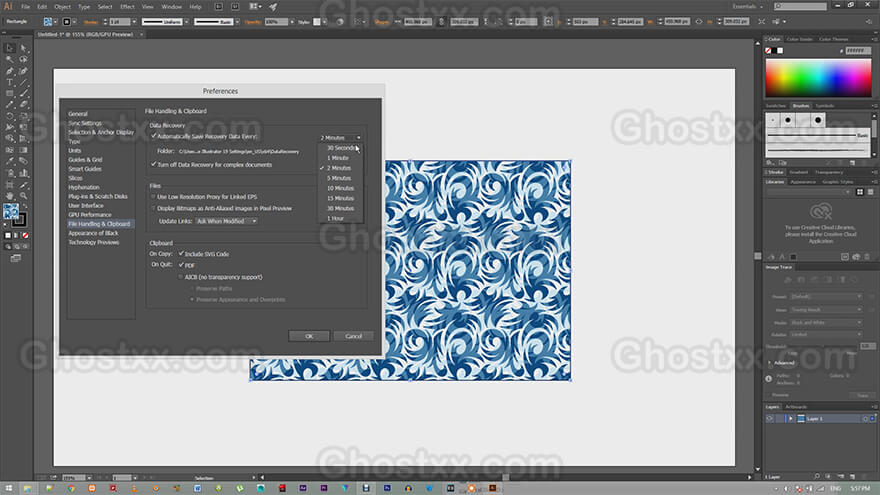Viewport: 880px width, 495px height.
Task: Open the Window menu
Action: [171, 7]
